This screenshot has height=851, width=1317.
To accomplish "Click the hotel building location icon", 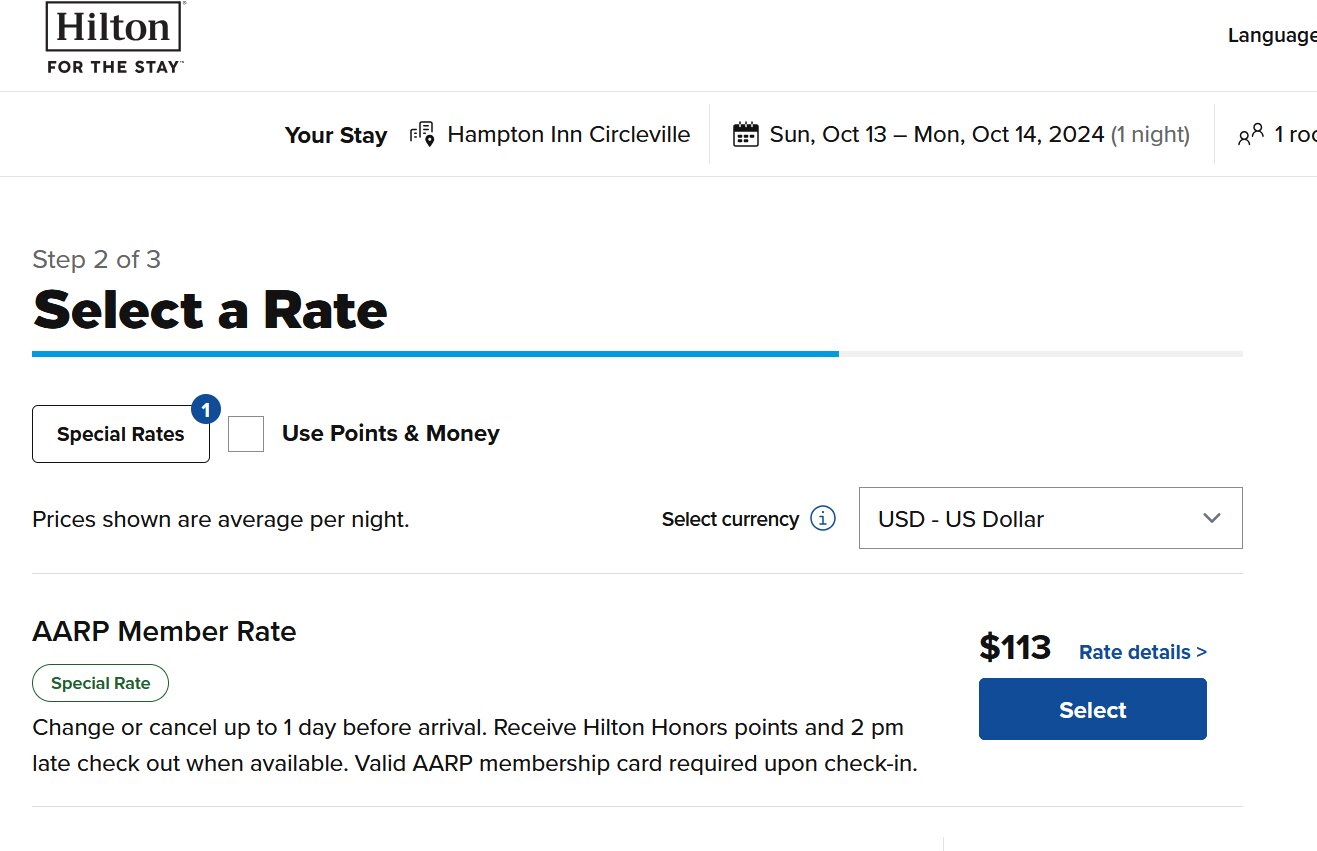I will (423, 135).
